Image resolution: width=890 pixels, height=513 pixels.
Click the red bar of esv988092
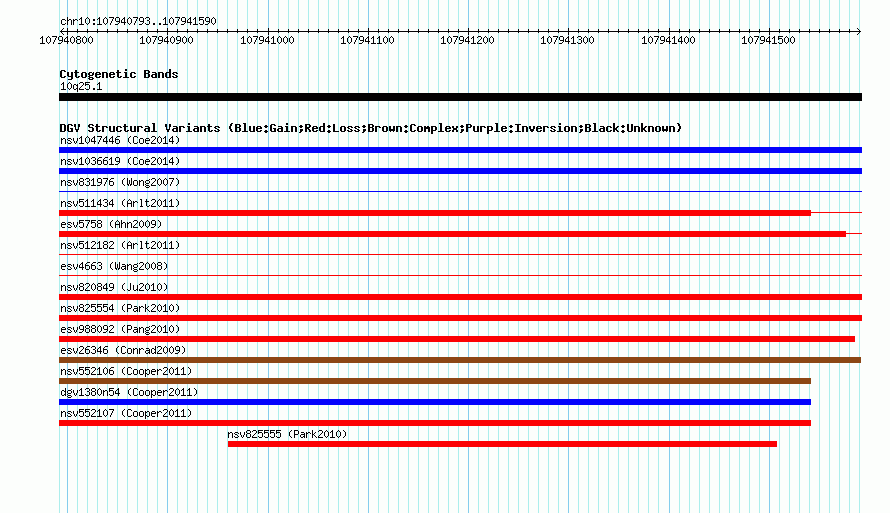tap(457, 339)
